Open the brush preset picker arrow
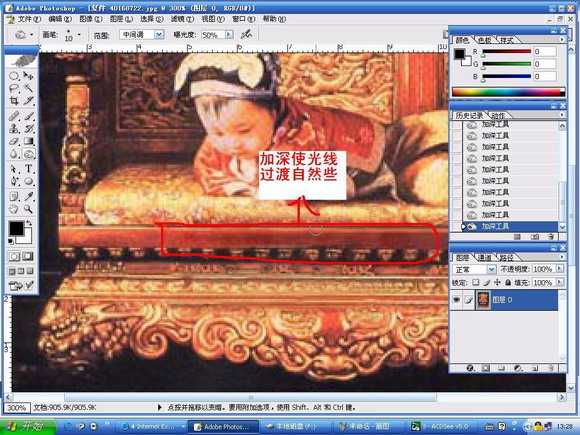The width and height of the screenshot is (580, 435). 79,35
